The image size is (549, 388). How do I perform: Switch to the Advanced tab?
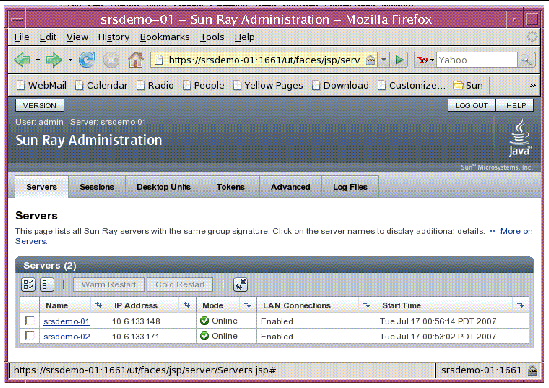tap(291, 187)
